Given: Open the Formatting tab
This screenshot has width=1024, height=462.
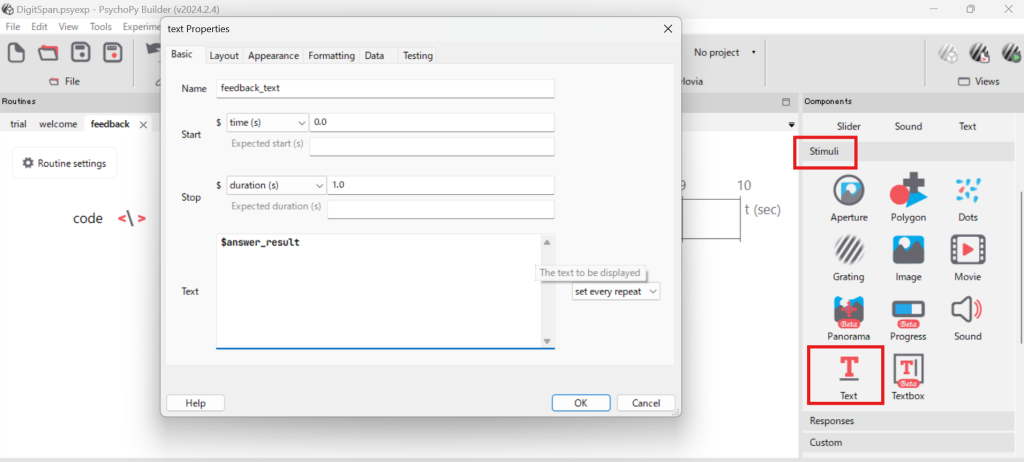Looking at the screenshot, I should coord(331,56).
